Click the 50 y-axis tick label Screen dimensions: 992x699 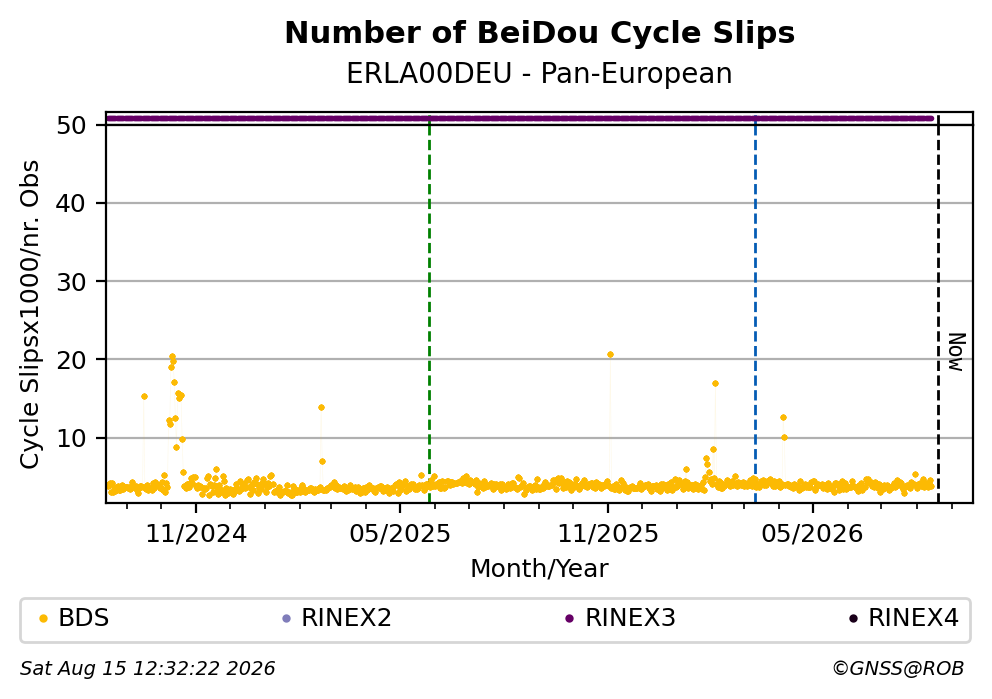(71, 125)
